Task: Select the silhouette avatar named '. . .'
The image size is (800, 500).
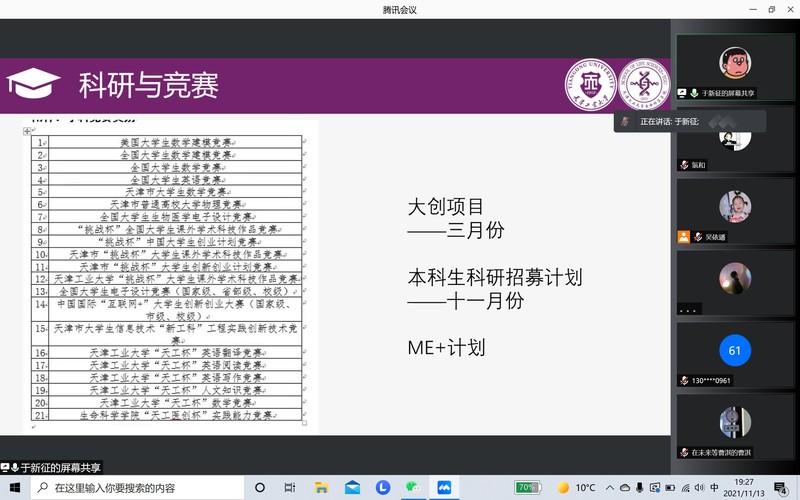Action: pos(735,279)
